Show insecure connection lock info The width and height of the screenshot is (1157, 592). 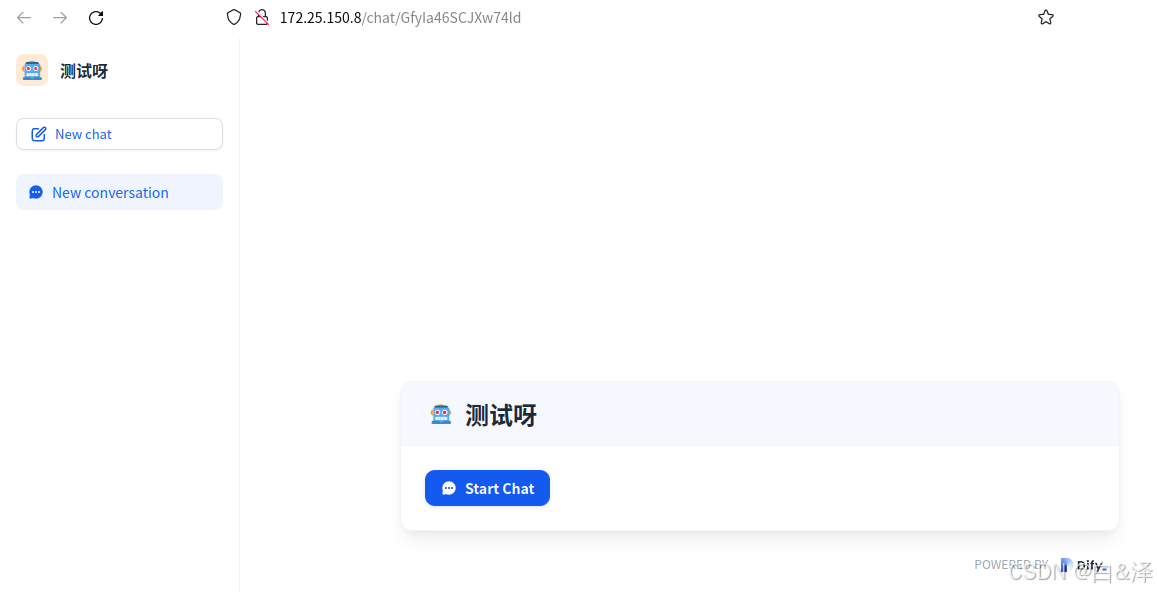point(261,18)
